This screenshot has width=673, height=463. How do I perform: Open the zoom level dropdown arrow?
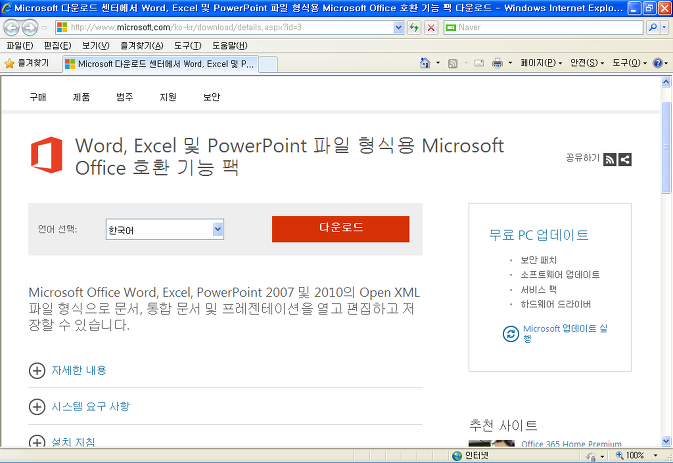tap(655, 456)
